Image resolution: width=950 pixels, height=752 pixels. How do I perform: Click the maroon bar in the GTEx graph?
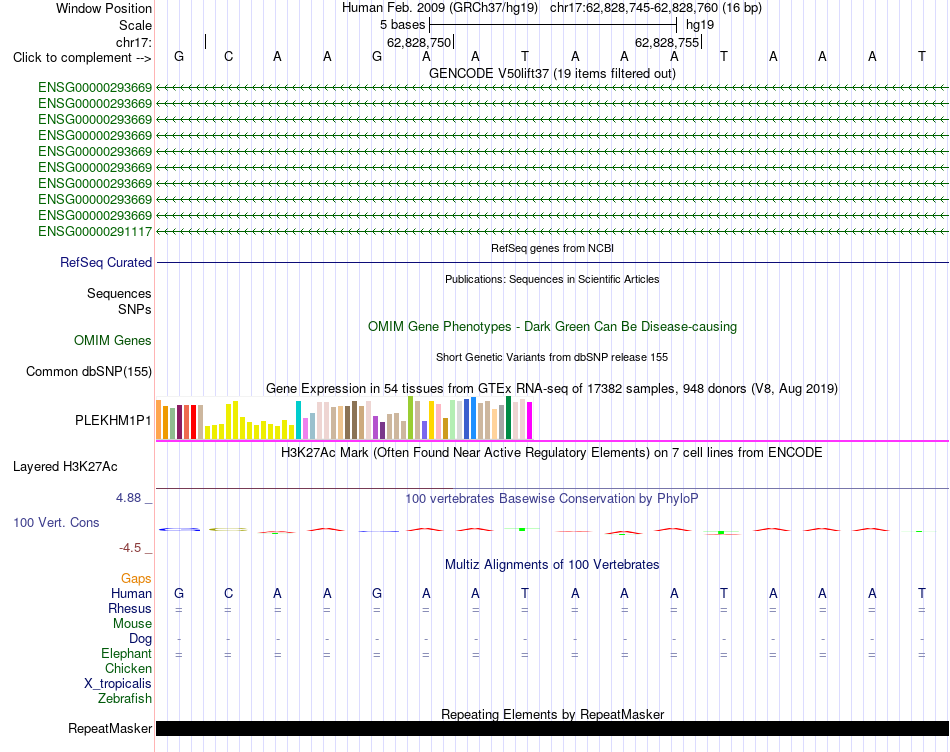(x=179, y=422)
